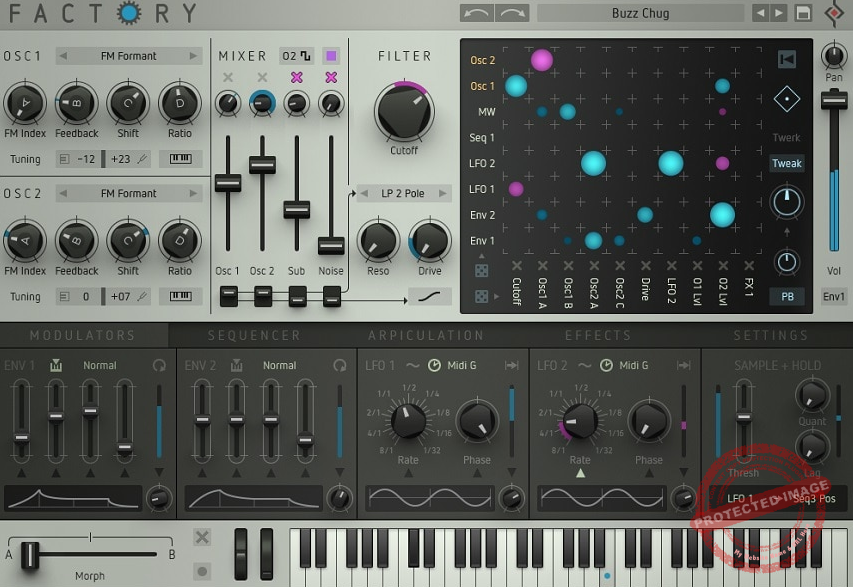Click the Twerk button

(x=787, y=138)
